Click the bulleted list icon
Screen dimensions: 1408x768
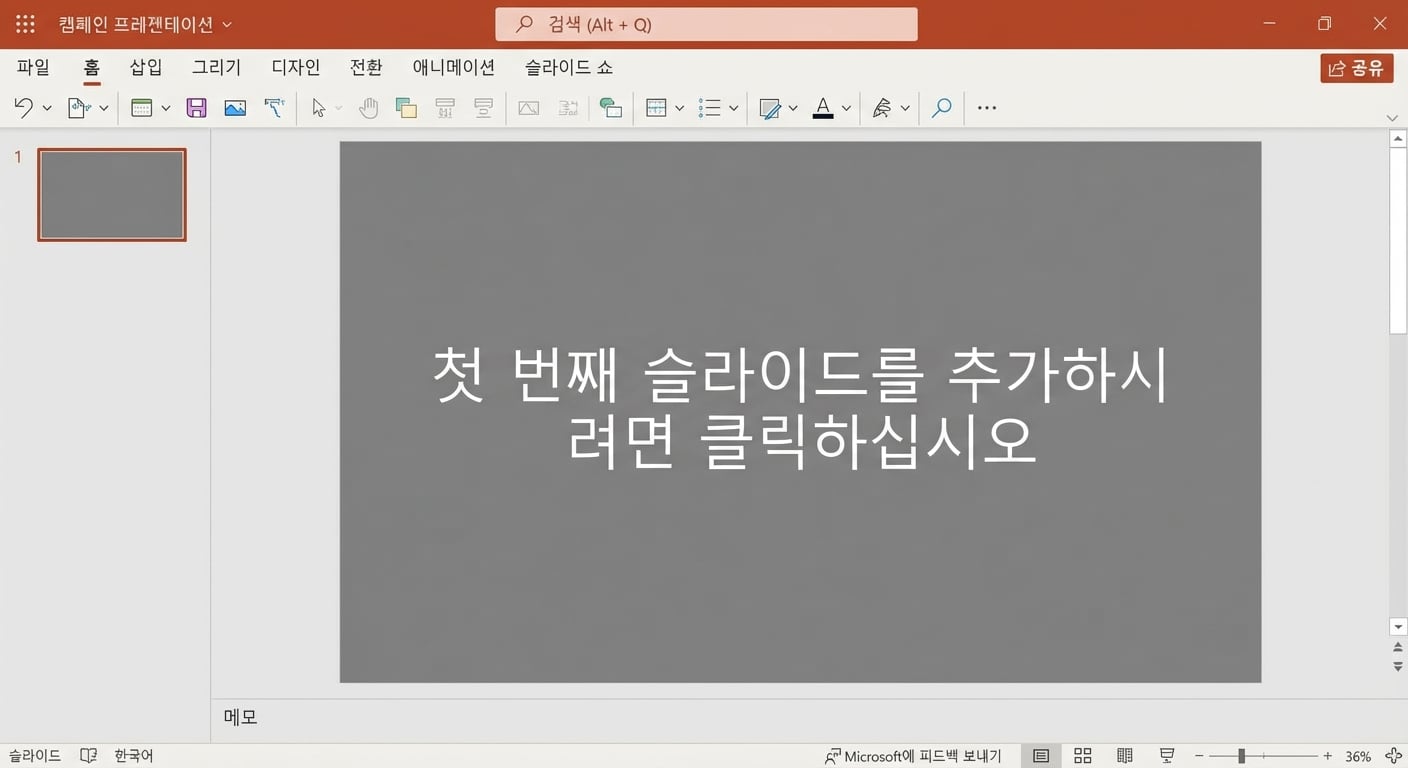[x=710, y=108]
